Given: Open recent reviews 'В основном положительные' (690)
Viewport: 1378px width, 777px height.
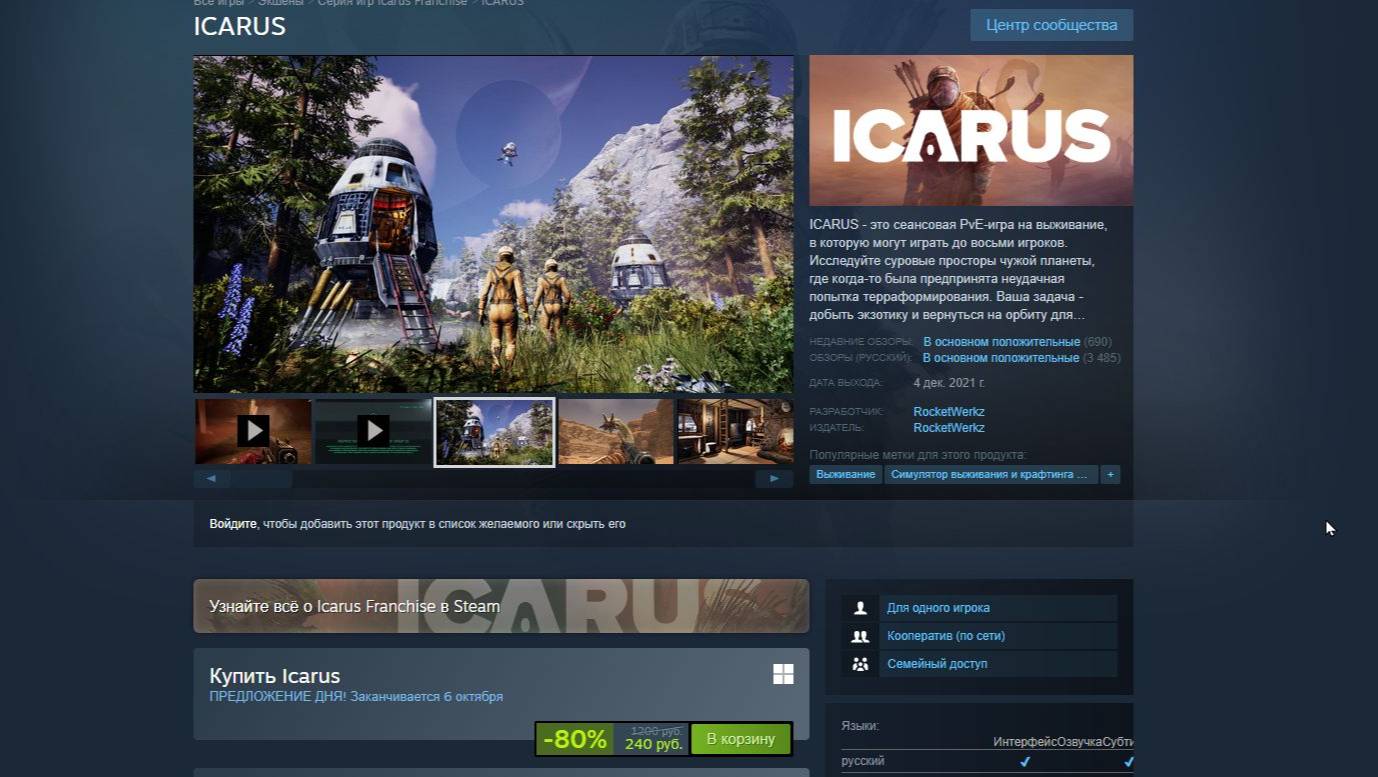Looking at the screenshot, I should point(1001,342).
